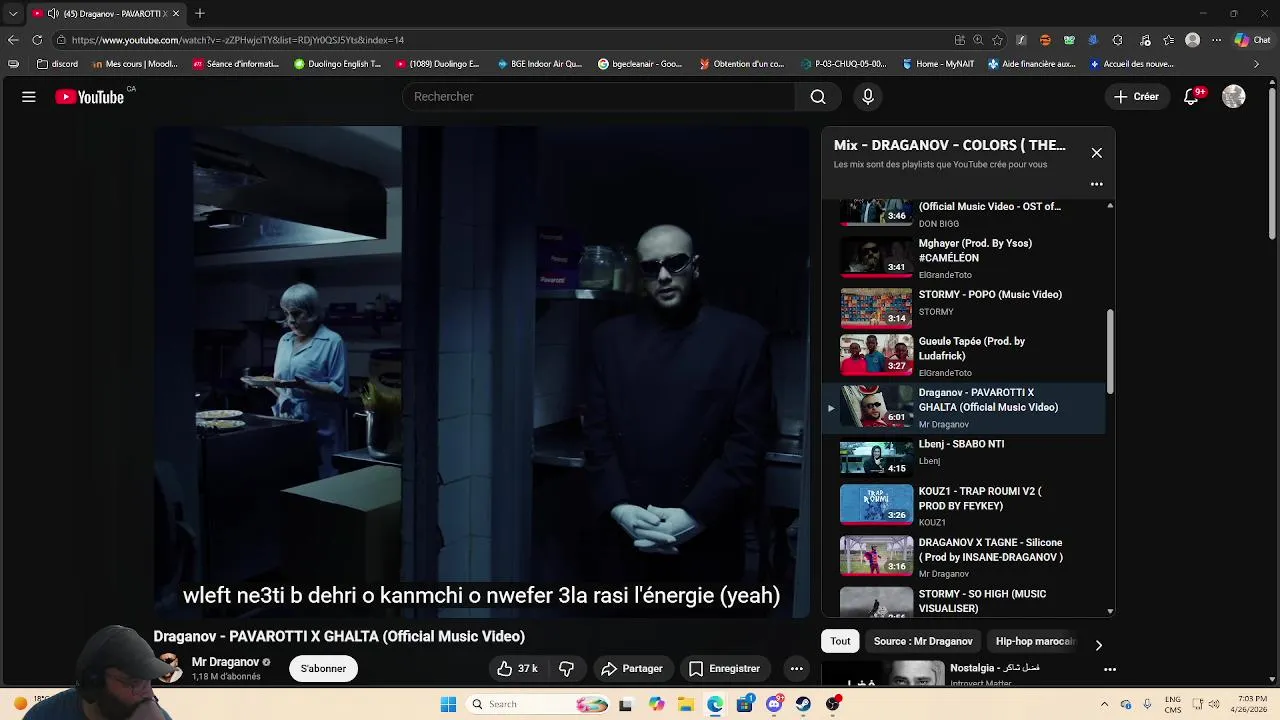The height and width of the screenshot is (720, 1280).
Task: Open the discord bookmark
Action: click(57, 64)
